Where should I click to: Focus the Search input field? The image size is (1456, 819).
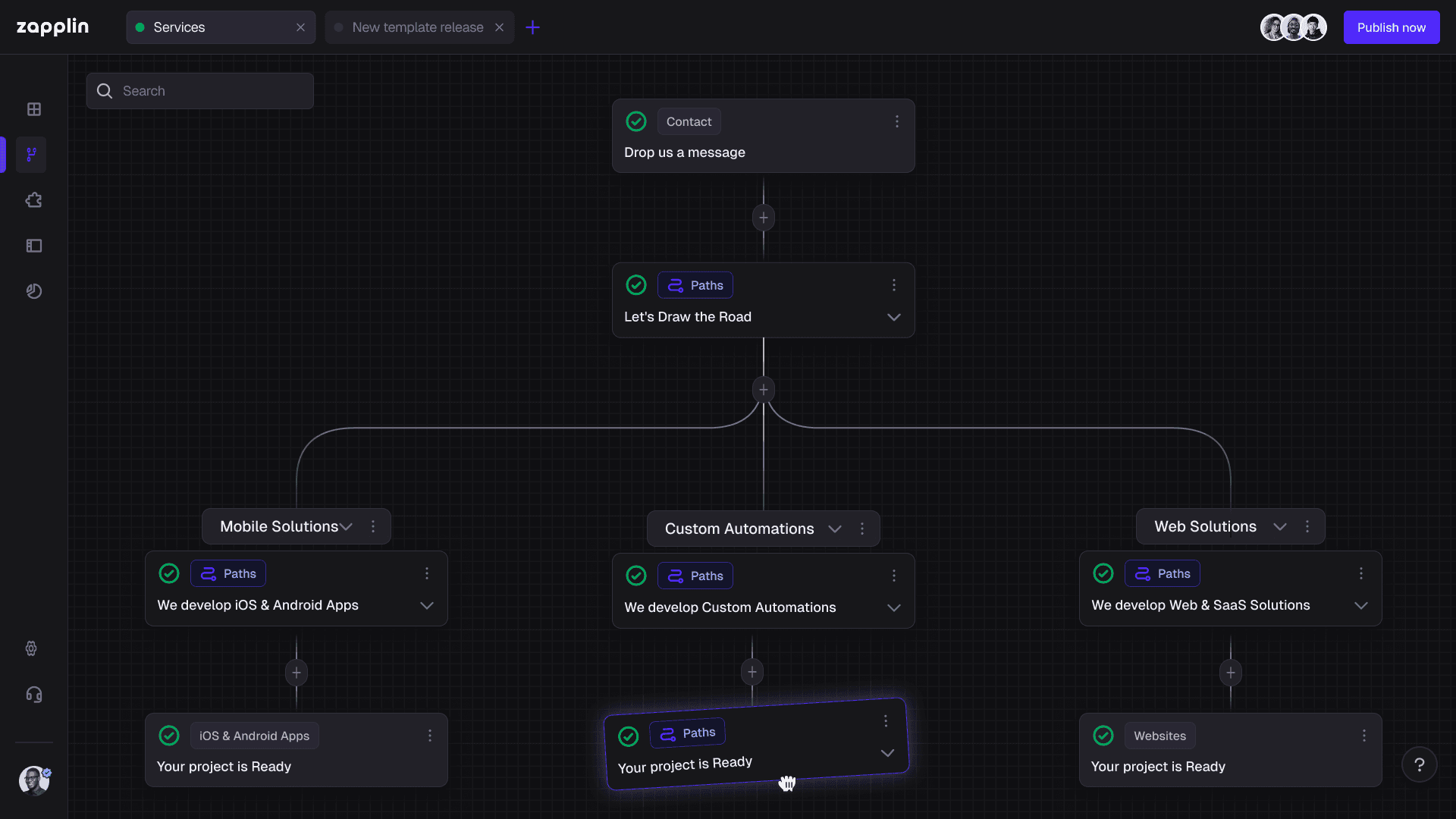point(199,91)
